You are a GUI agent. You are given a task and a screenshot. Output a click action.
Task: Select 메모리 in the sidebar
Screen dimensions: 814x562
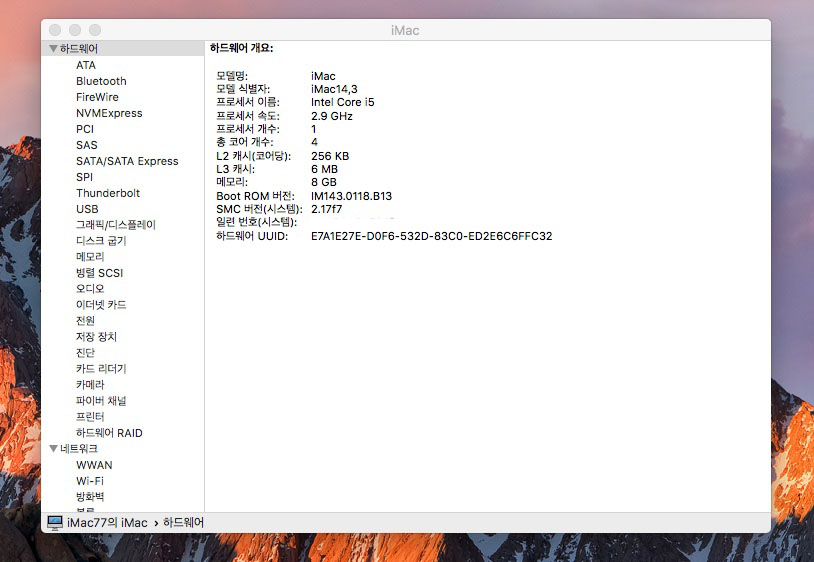(x=91, y=257)
